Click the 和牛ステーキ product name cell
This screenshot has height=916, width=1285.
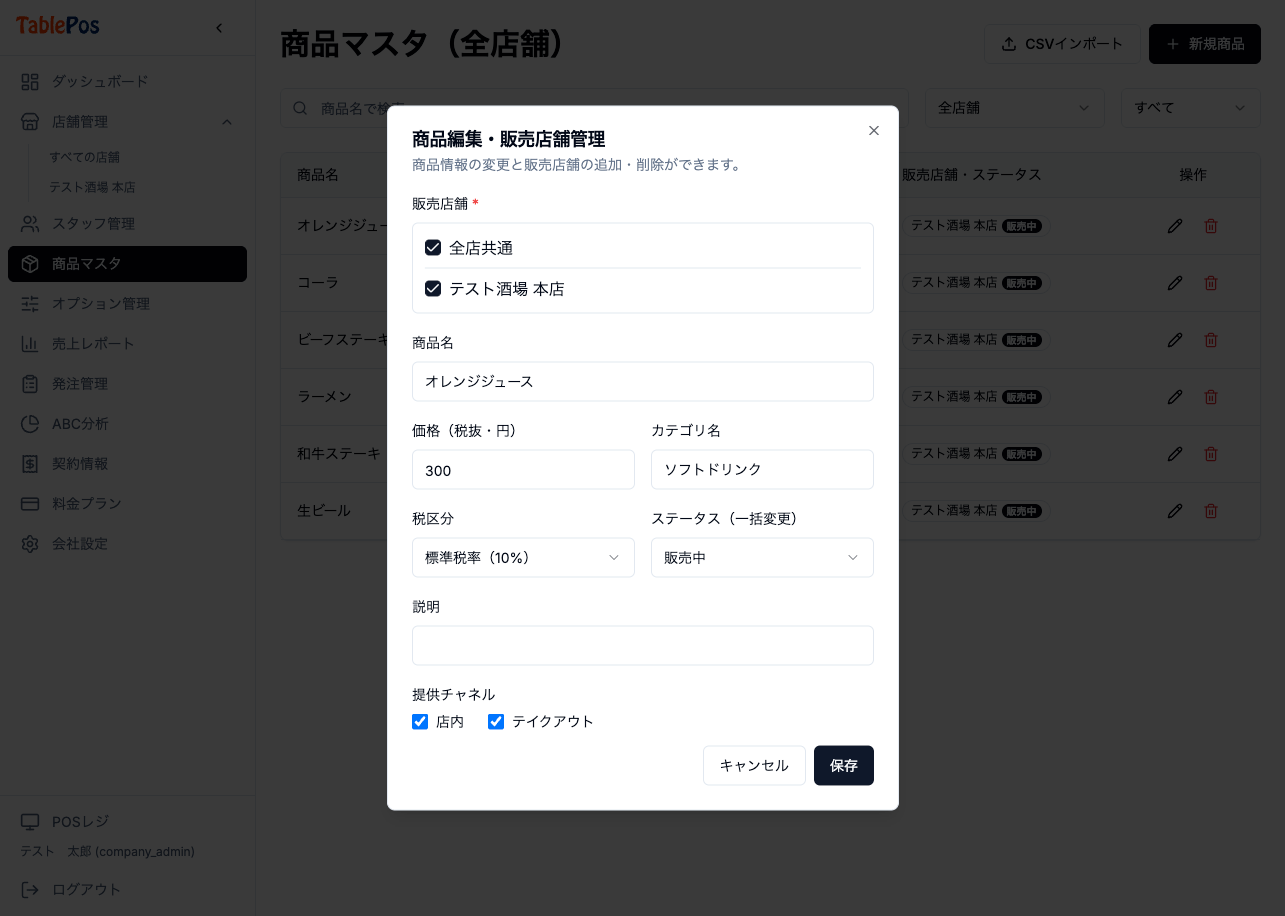point(339,454)
